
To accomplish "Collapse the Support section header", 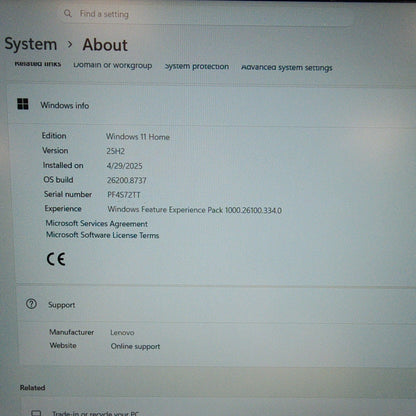I will pos(217,304).
